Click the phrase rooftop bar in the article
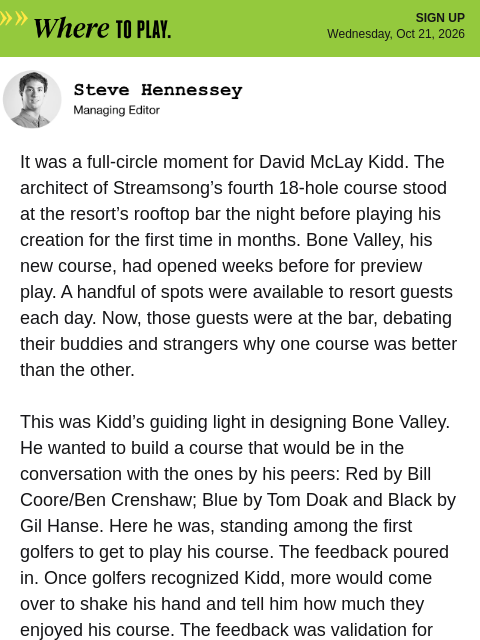Screen dimensions: 480x640 [177, 214]
